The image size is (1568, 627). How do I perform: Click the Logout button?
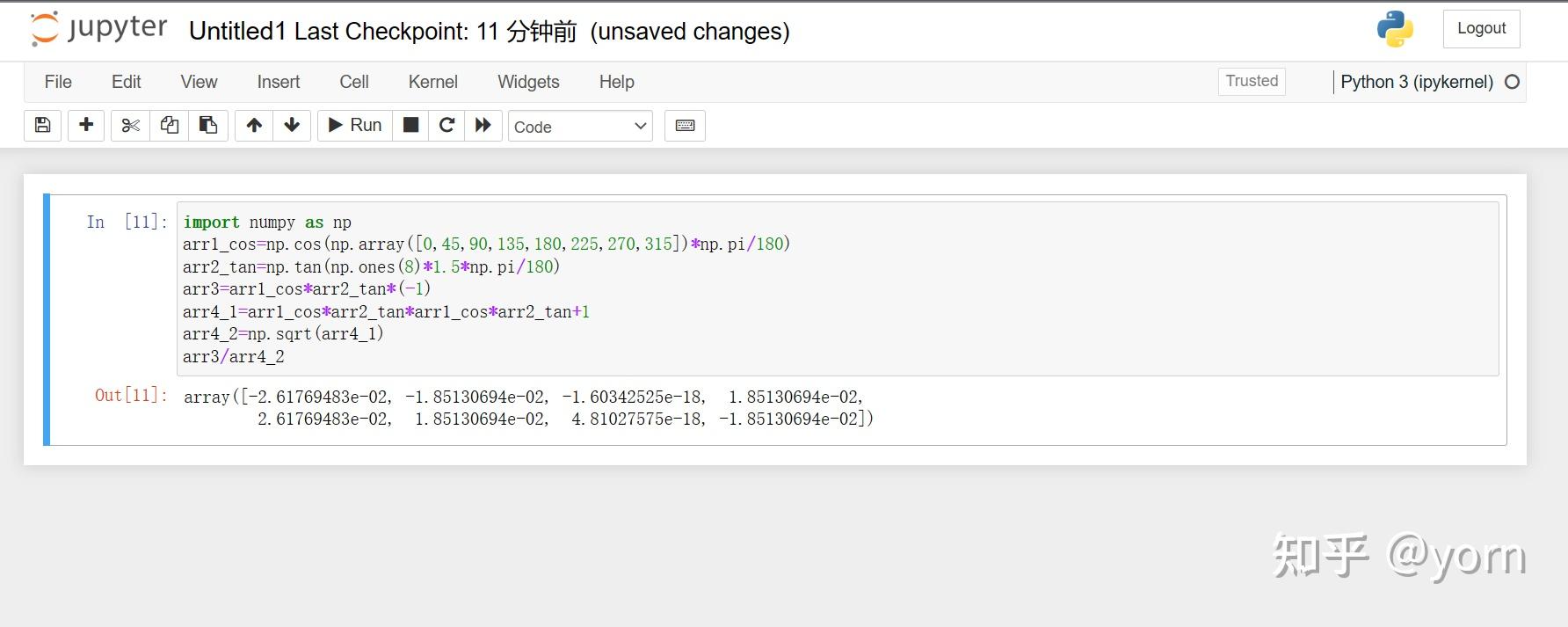pyautogui.click(x=1481, y=29)
